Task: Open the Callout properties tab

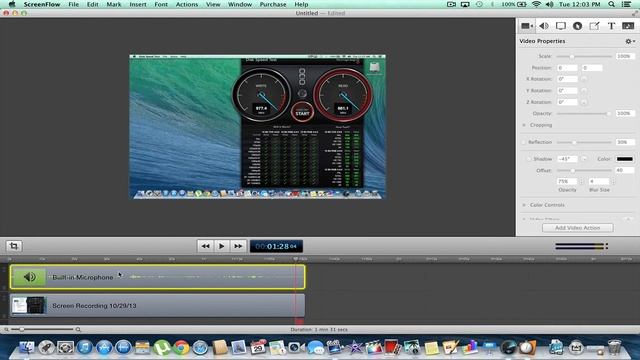Action: (x=578, y=26)
